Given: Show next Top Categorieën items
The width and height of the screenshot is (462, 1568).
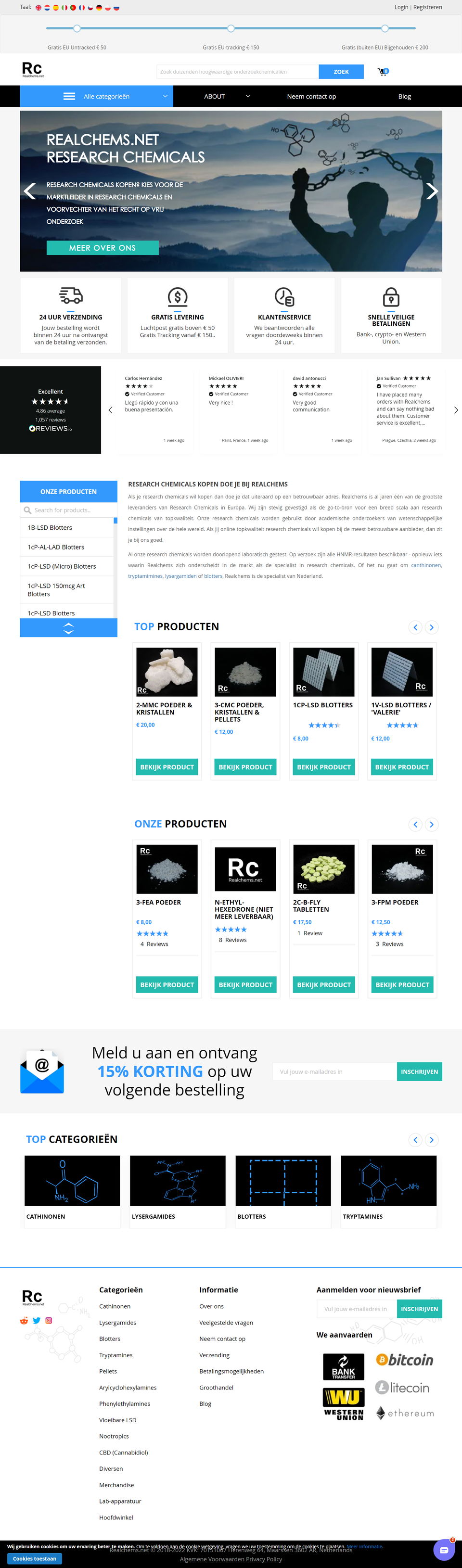Looking at the screenshot, I should click(432, 1139).
